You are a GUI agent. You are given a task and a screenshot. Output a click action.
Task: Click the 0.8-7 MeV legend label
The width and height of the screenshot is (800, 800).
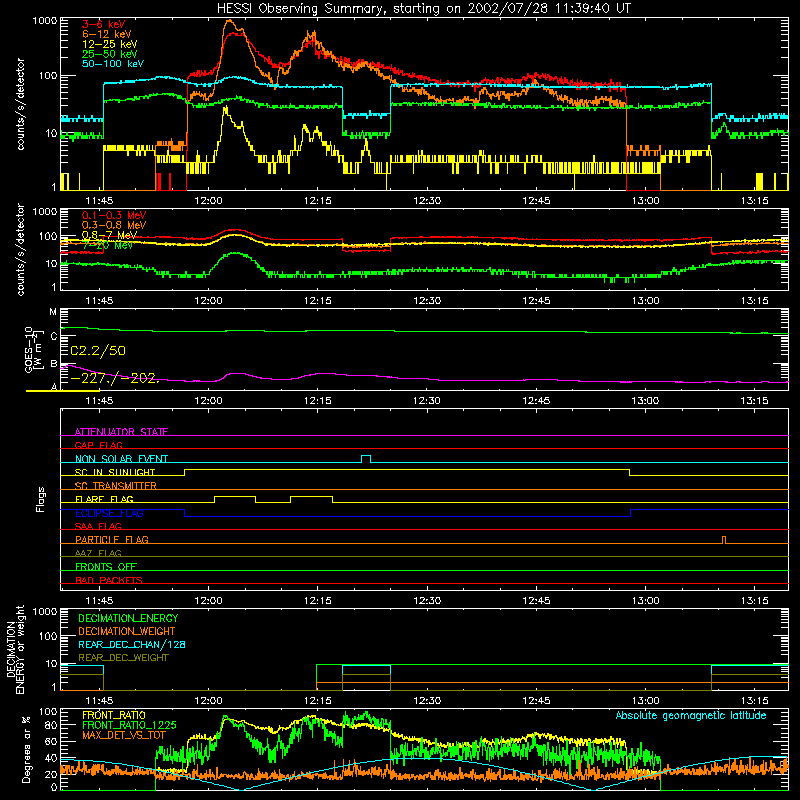point(109,235)
